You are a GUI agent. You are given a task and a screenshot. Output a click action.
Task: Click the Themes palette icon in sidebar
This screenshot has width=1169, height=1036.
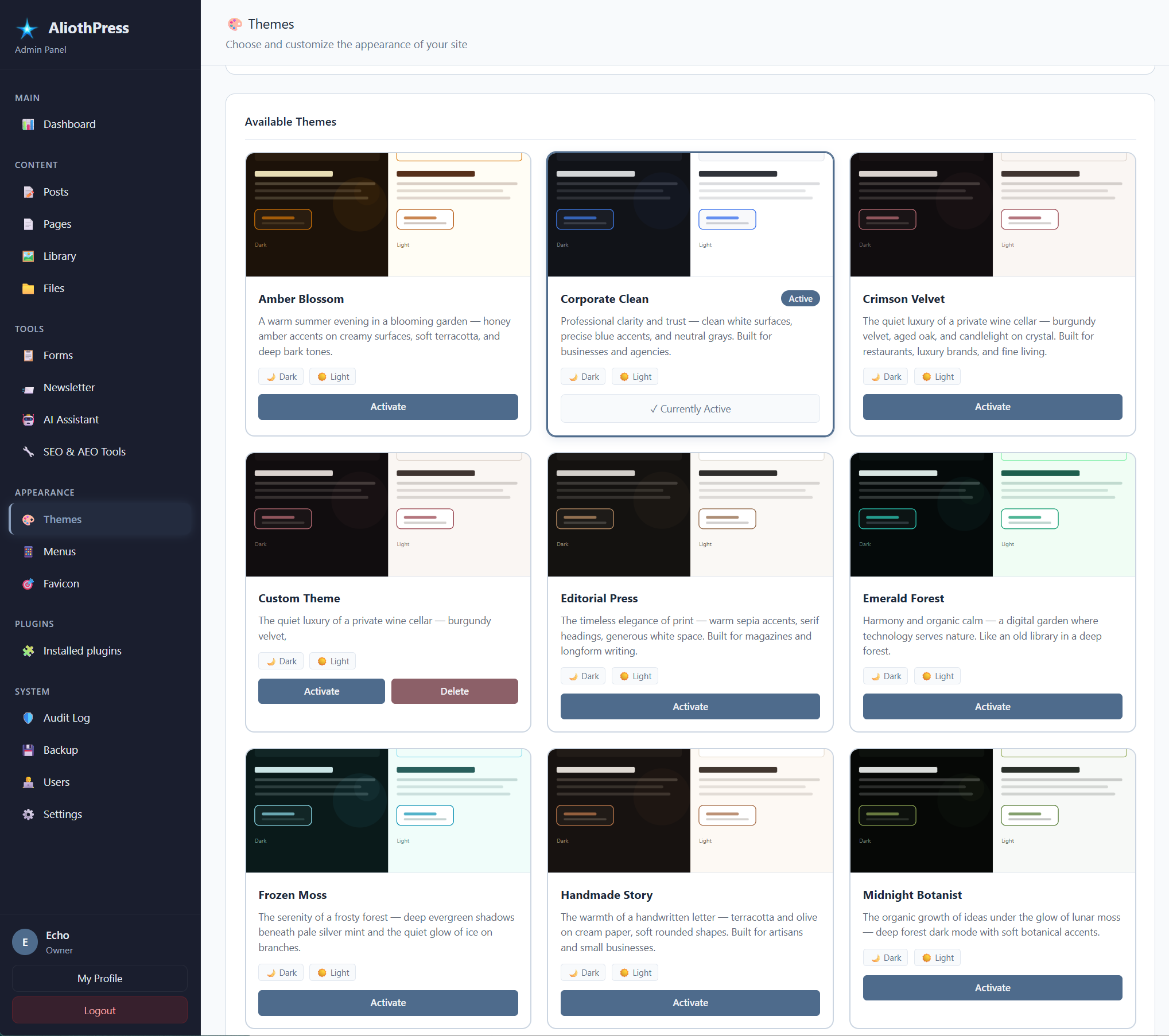click(28, 520)
